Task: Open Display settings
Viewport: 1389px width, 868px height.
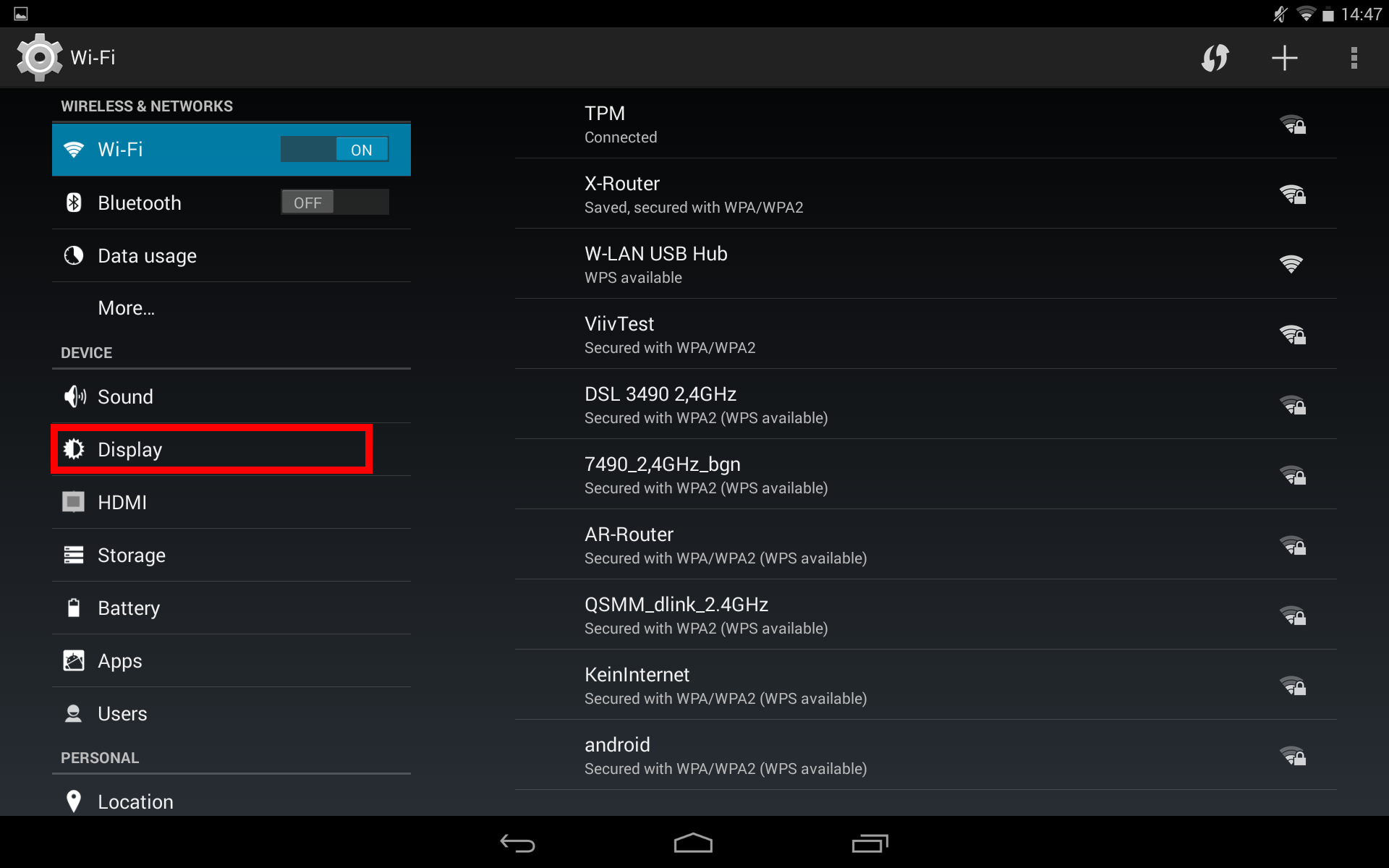Action: coord(231,449)
